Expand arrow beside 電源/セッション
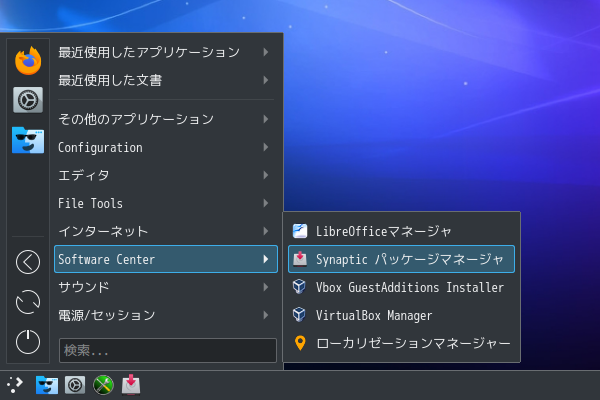Image resolution: width=600 pixels, height=400 pixels. [x=266, y=315]
